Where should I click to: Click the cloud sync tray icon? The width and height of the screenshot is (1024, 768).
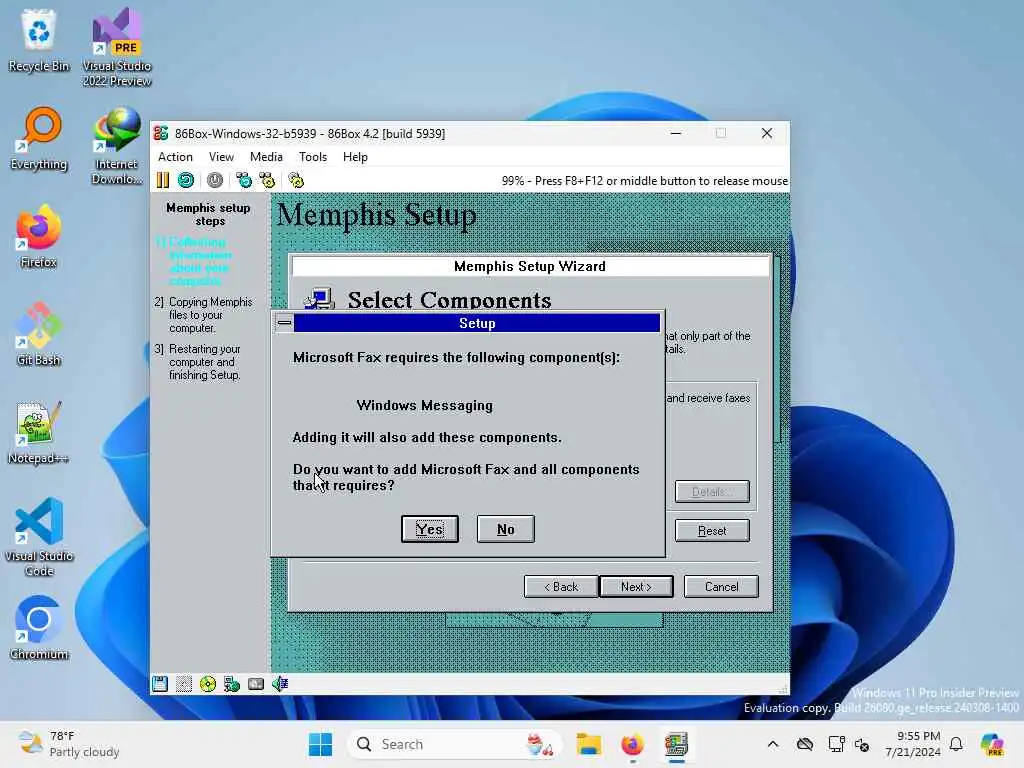[805, 744]
